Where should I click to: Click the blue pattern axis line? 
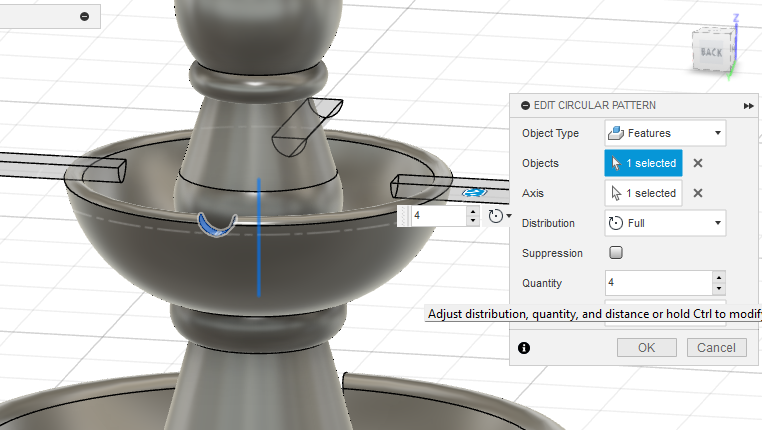(259, 237)
